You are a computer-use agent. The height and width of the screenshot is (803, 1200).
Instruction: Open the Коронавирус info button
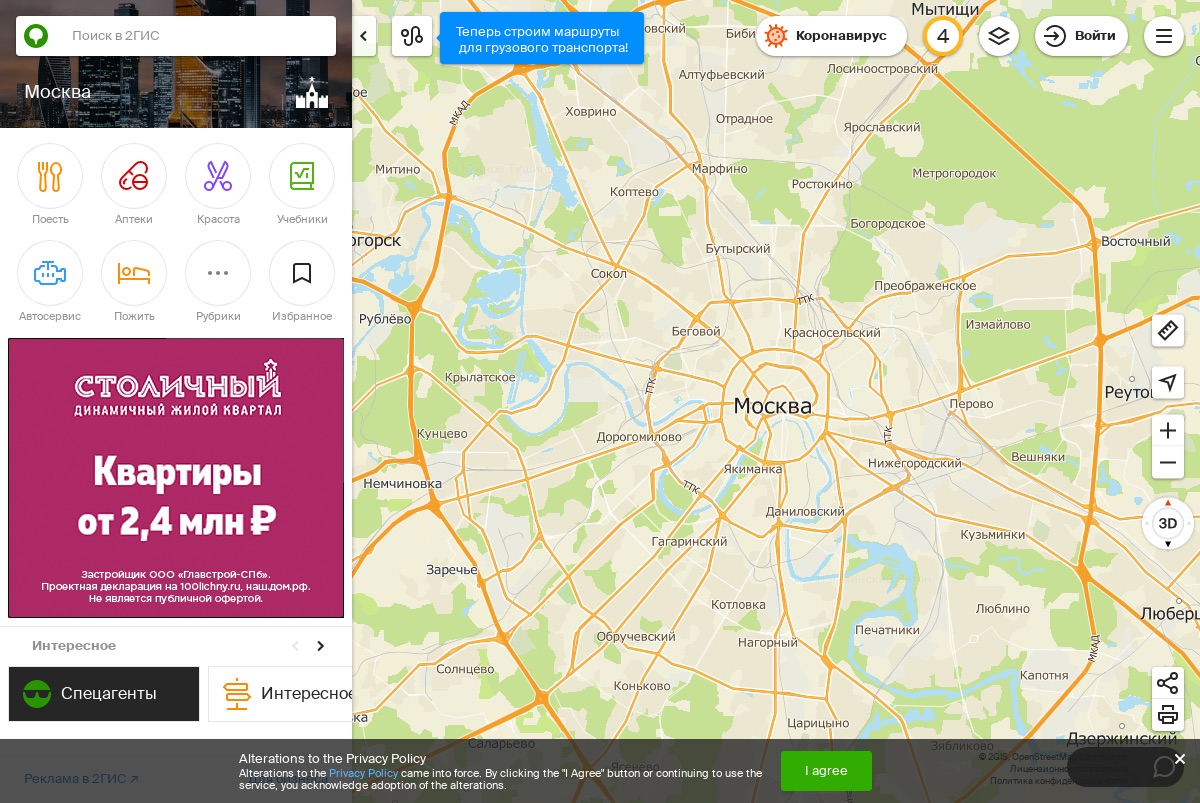831,36
